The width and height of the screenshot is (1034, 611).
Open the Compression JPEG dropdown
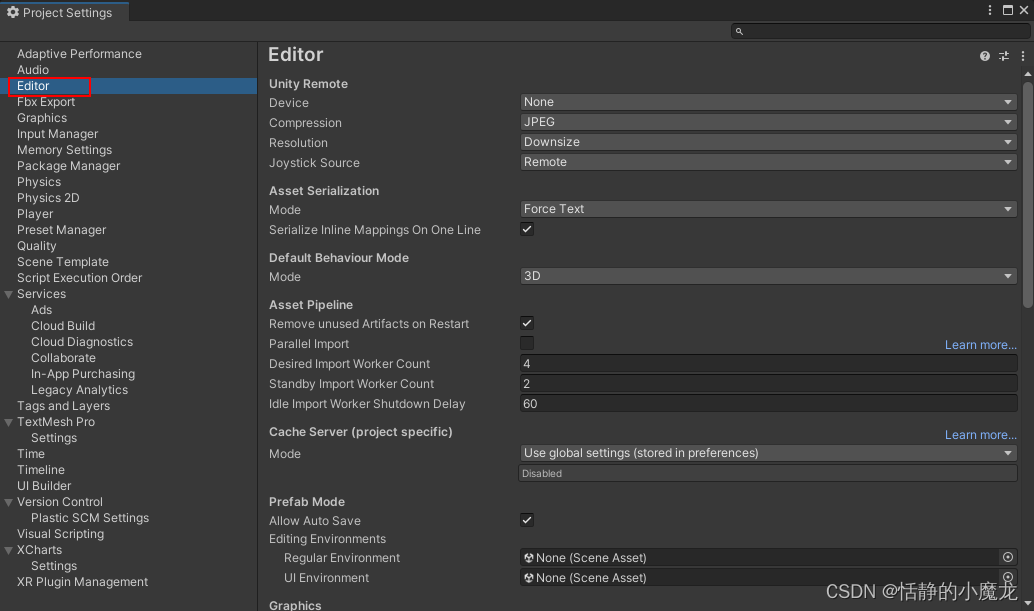(768, 122)
